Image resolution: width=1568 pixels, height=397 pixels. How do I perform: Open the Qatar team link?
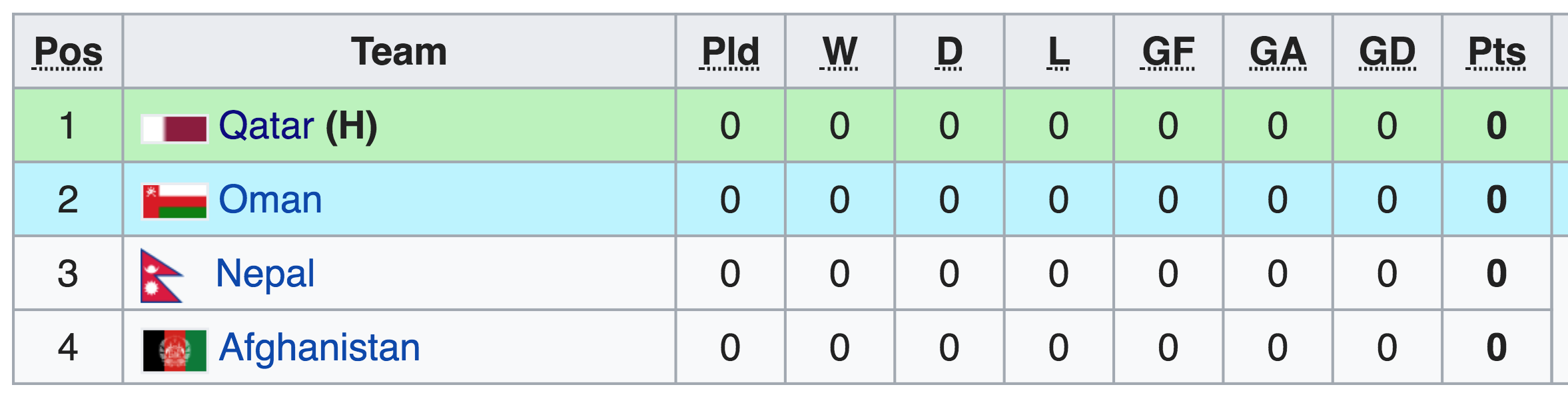pos(266,125)
